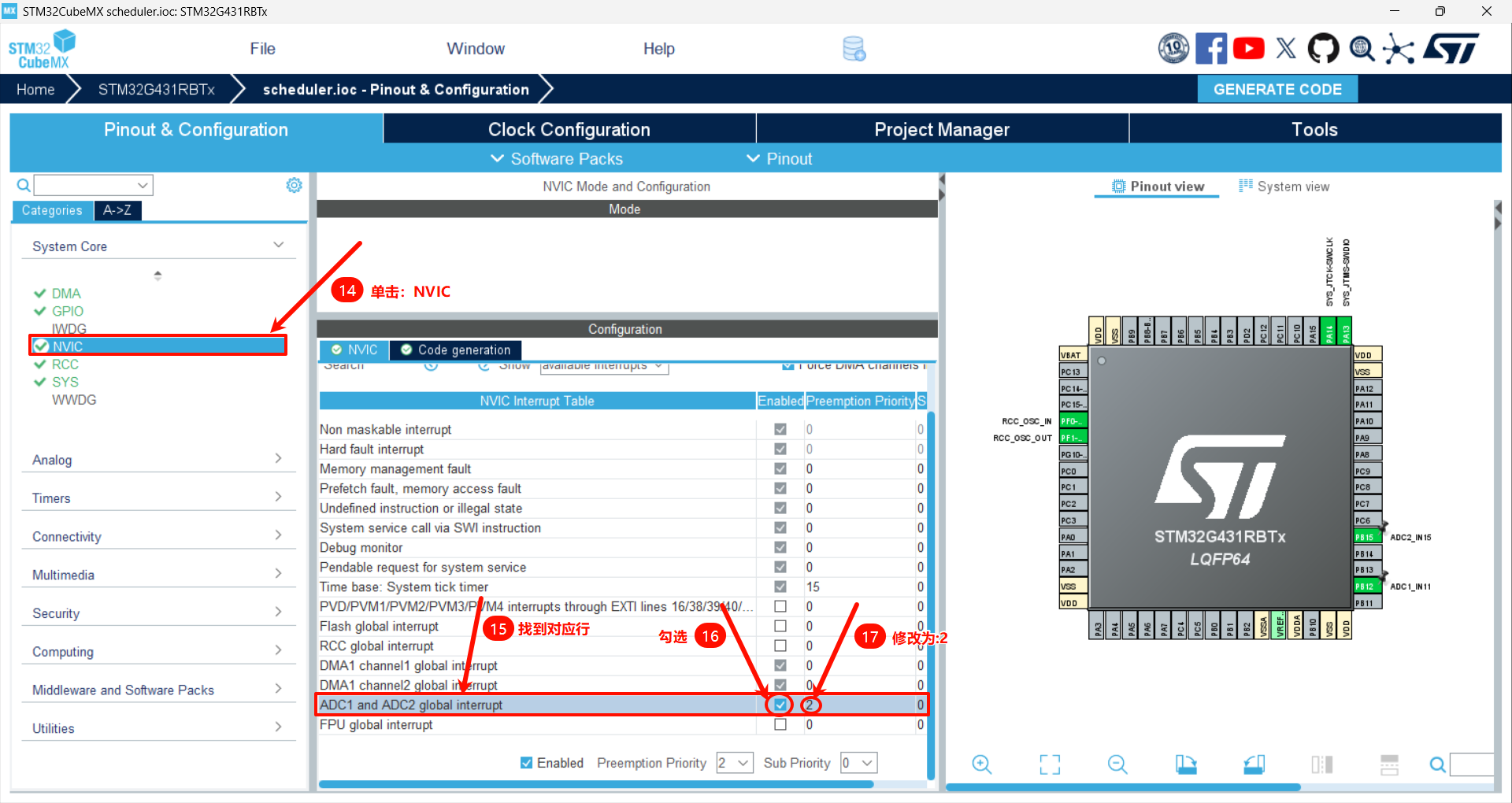This screenshot has width=1512, height=803.
Task: Toggle DMA1 channel2 global interrupt checkbox
Action: [780, 685]
